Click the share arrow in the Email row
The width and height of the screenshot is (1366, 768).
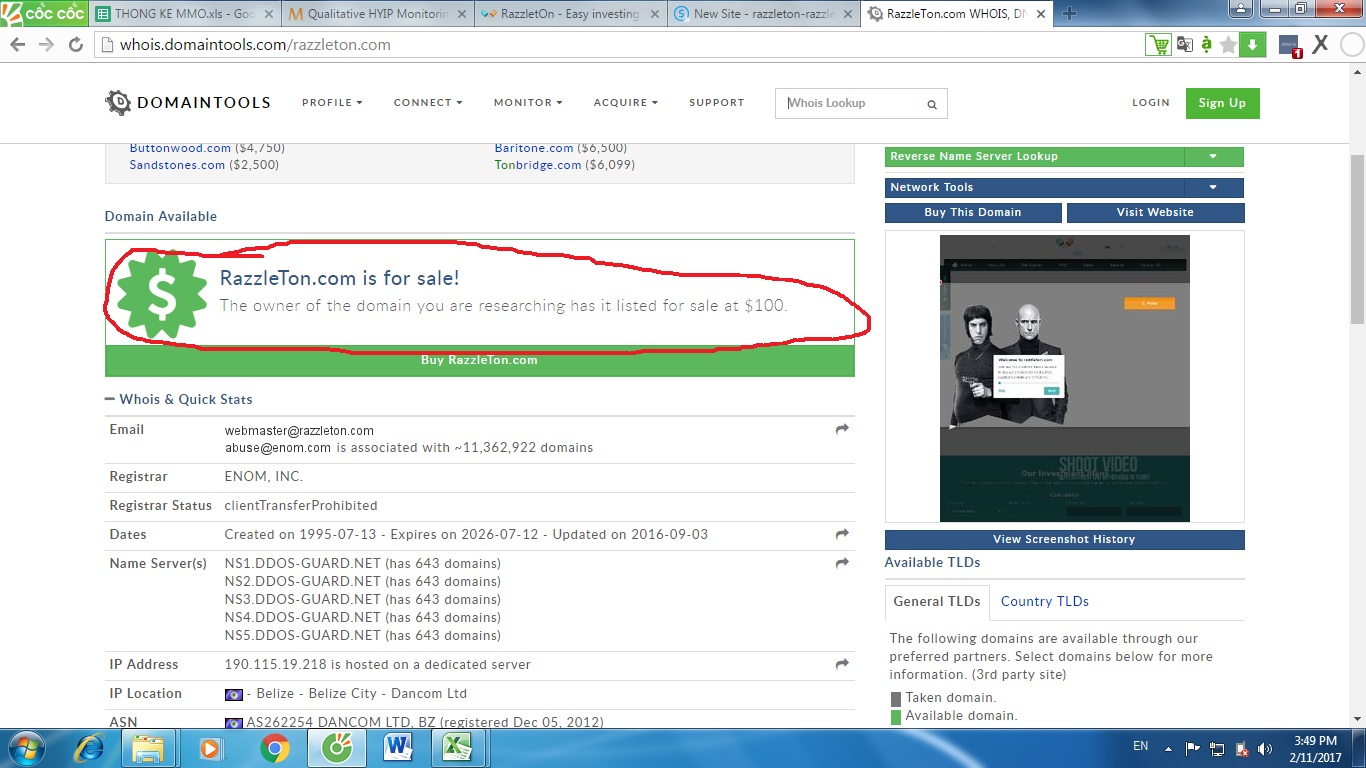click(842, 429)
